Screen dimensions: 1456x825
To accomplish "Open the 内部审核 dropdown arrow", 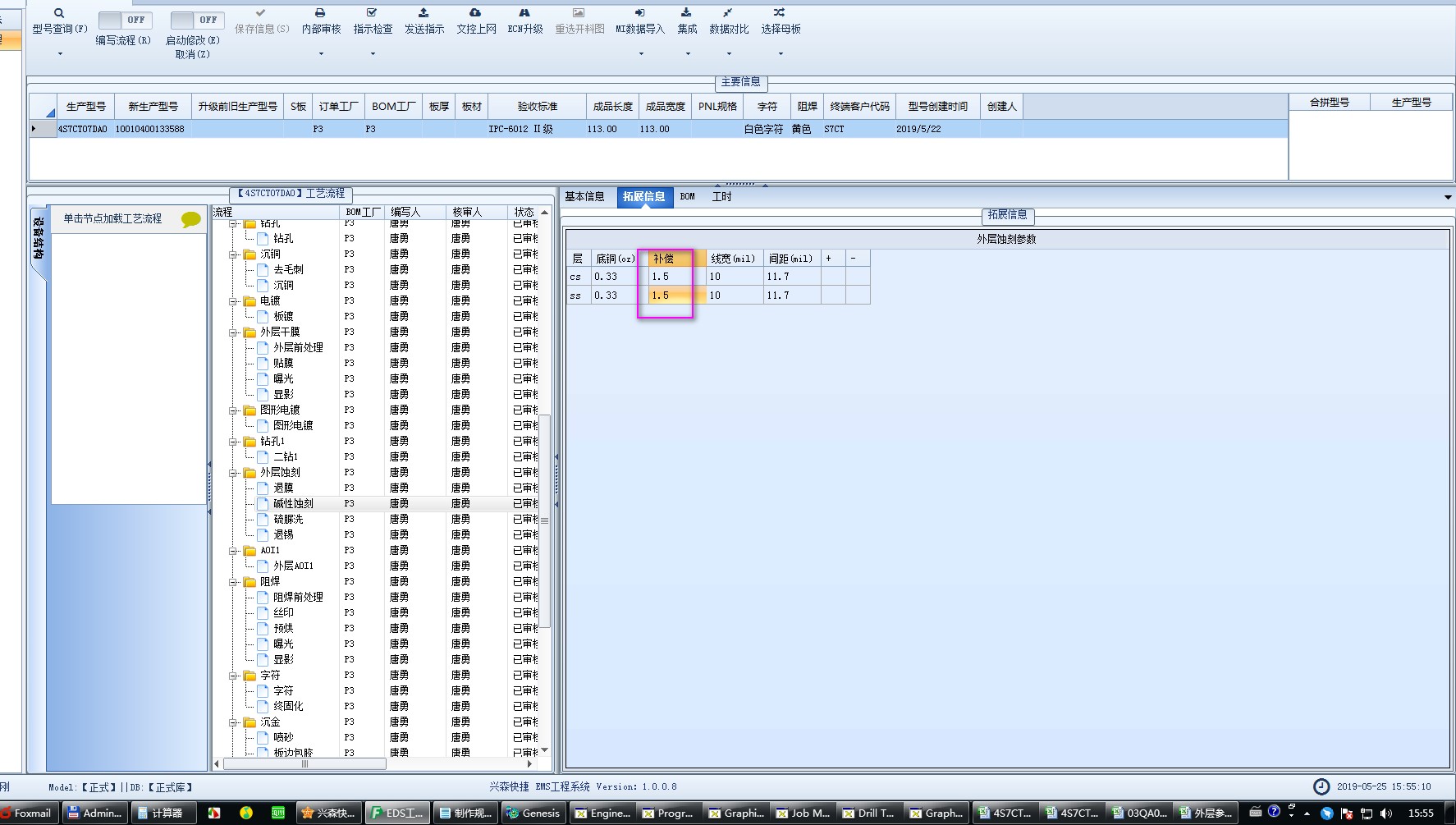I will click(x=321, y=54).
